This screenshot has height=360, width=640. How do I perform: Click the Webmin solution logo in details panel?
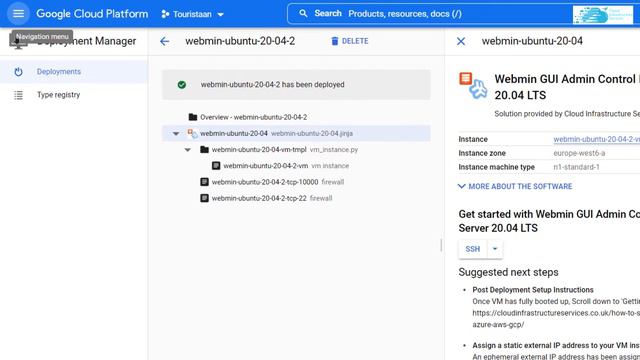473,85
